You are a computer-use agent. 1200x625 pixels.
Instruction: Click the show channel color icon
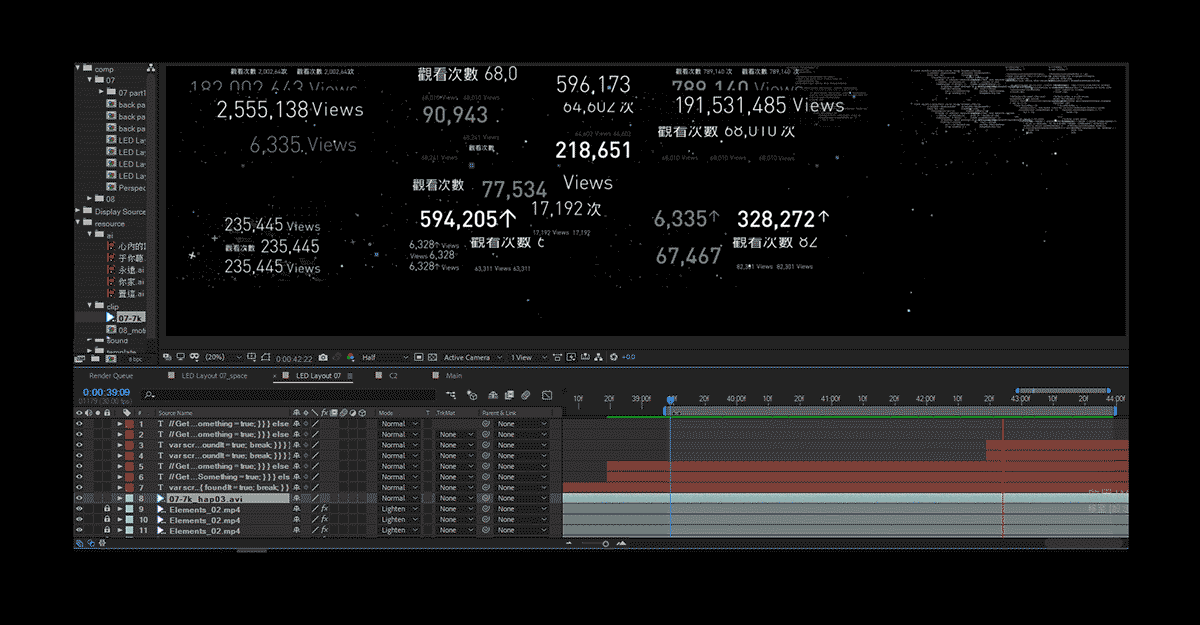pyautogui.click(x=350, y=357)
